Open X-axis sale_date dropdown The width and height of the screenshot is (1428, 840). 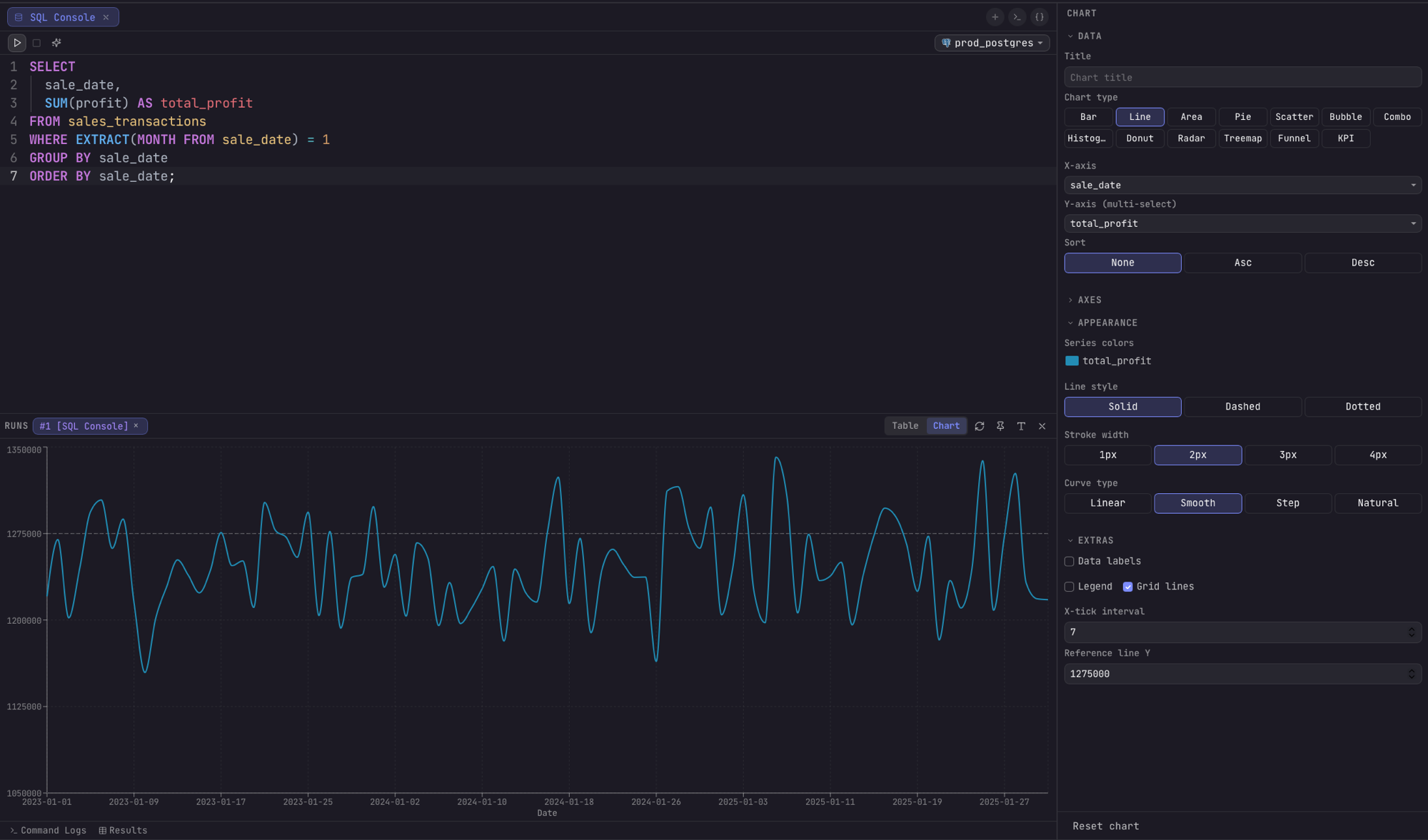(1242, 185)
